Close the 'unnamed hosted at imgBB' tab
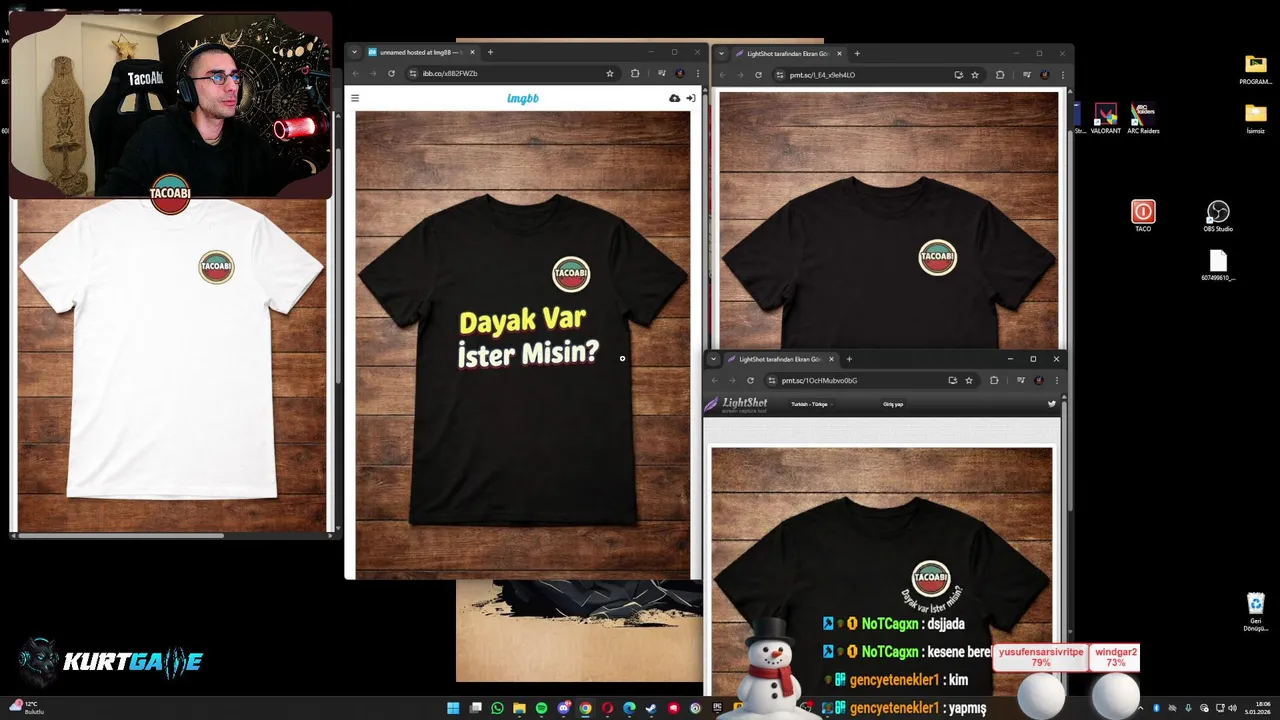This screenshot has width=1280, height=720. pos(472,52)
